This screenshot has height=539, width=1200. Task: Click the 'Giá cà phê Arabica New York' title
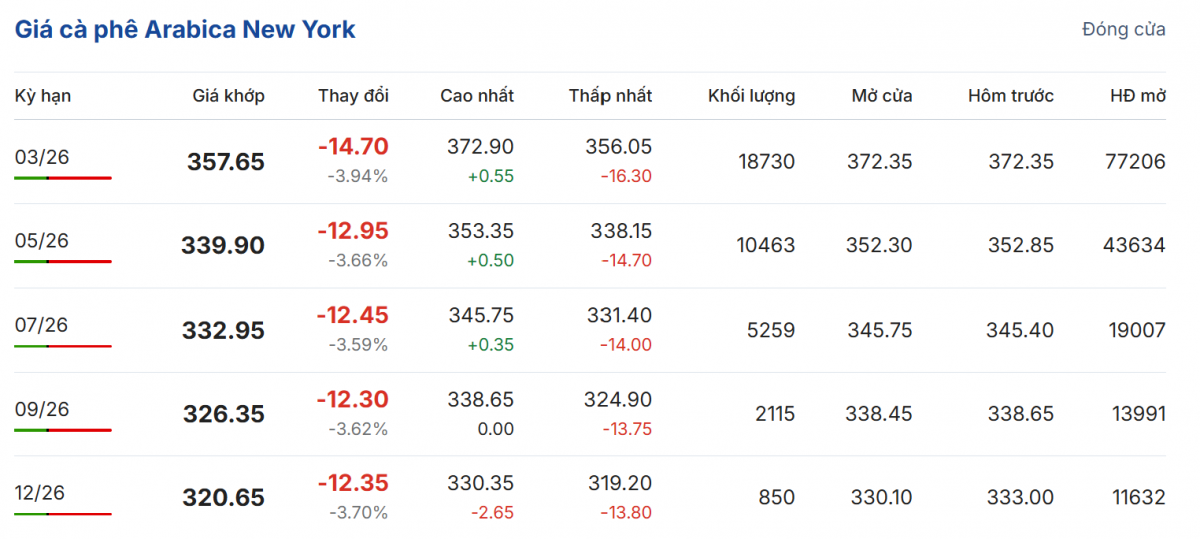coord(185,30)
